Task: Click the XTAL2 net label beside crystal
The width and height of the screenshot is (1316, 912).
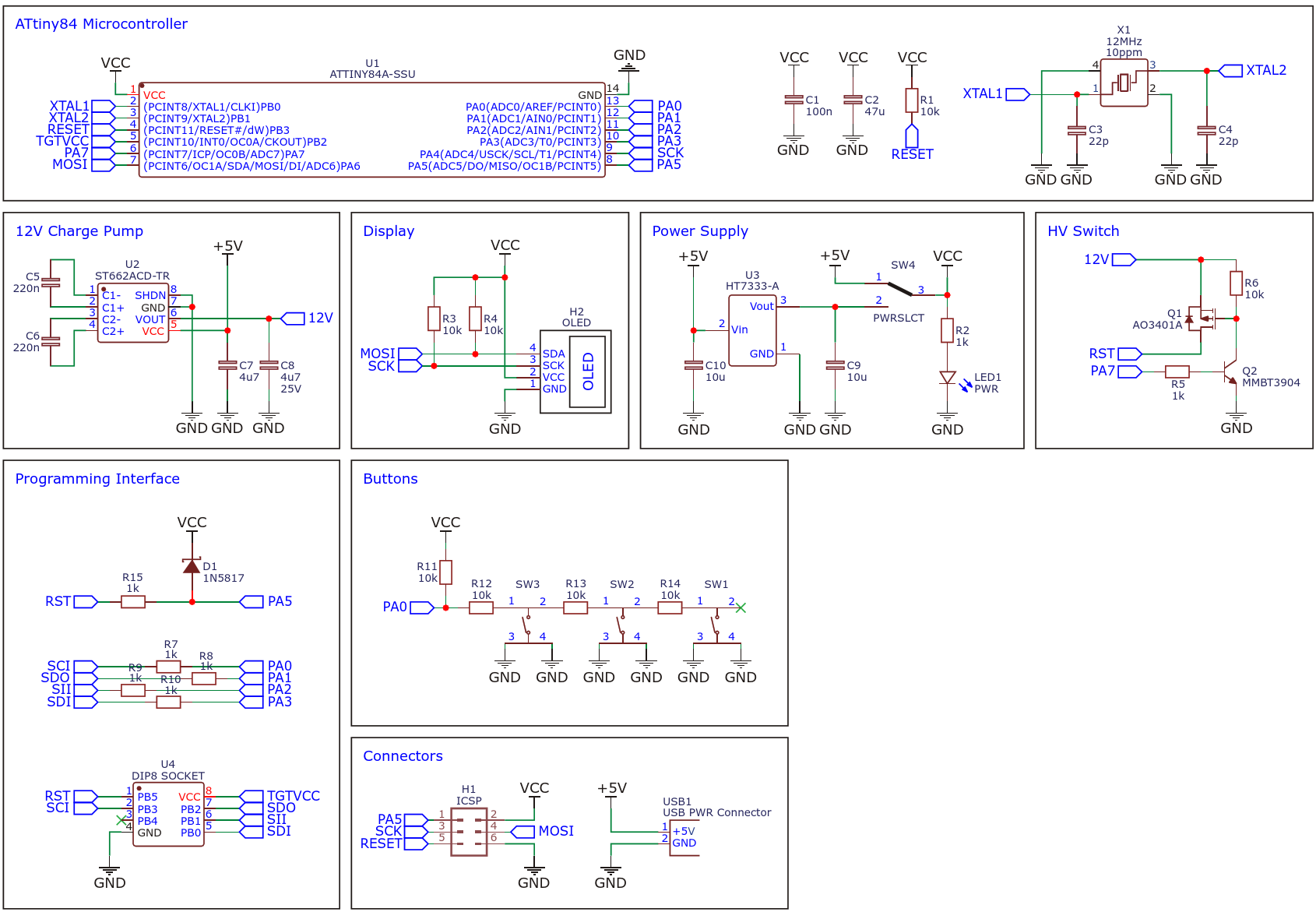Action: [1265, 71]
